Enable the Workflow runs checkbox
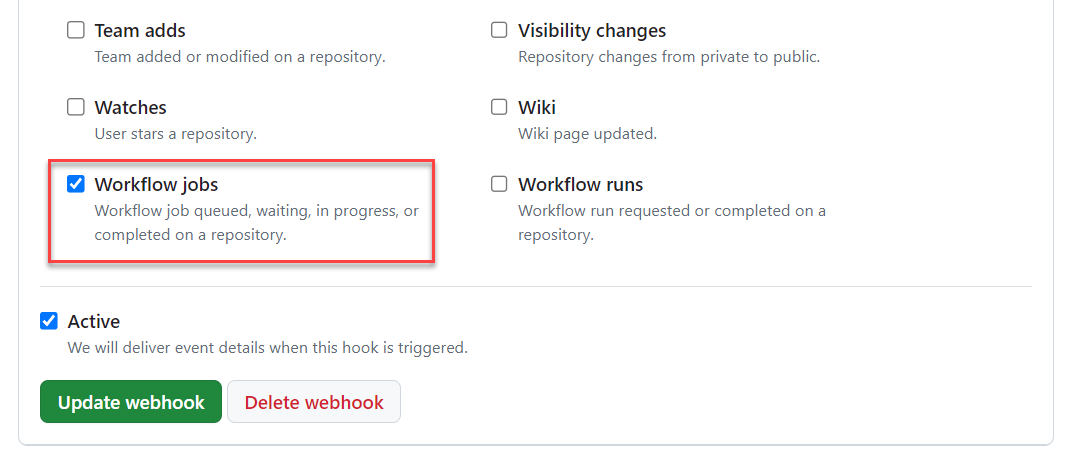Screen dimensions: 1072x462 coord(499,184)
